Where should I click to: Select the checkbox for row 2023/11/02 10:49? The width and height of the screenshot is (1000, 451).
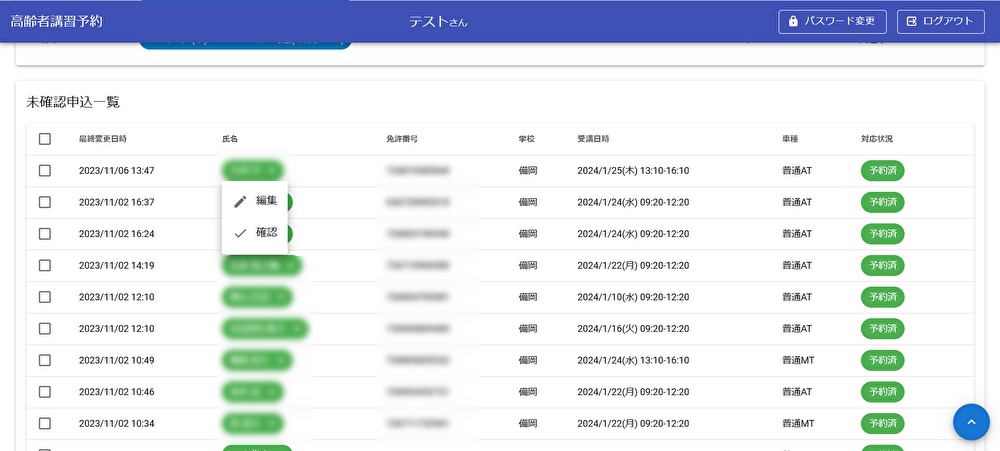(x=45, y=360)
